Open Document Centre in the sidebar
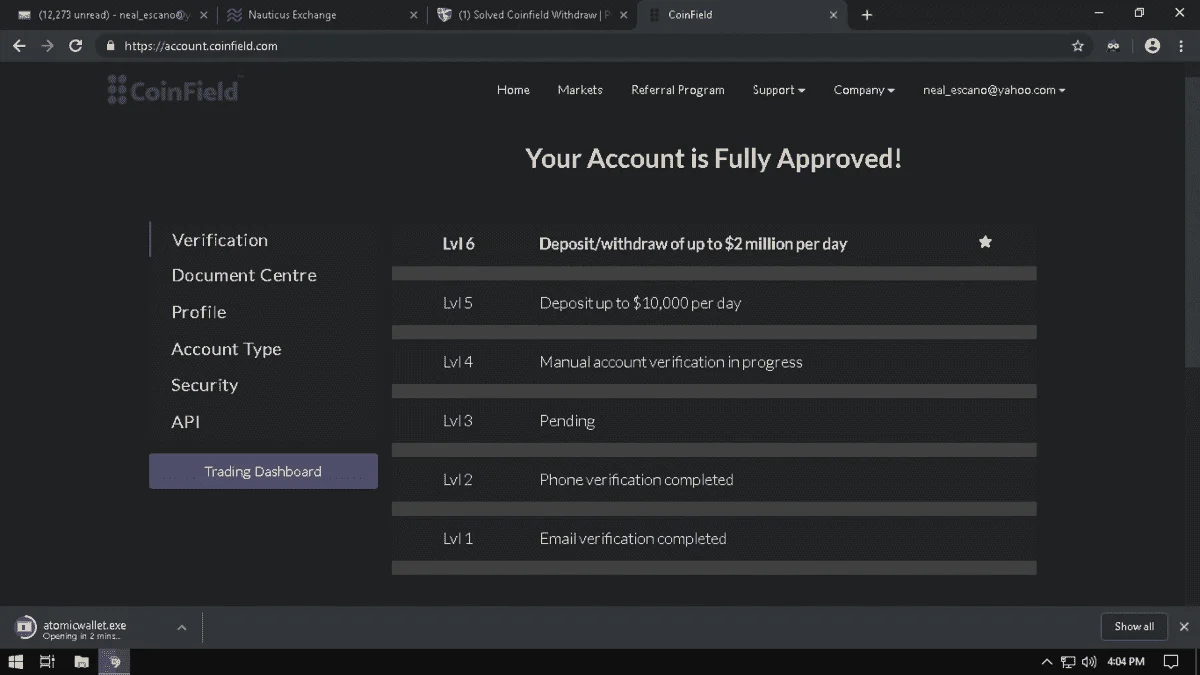Image resolution: width=1200 pixels, height=675 pixels. click(x=244, y=275)
